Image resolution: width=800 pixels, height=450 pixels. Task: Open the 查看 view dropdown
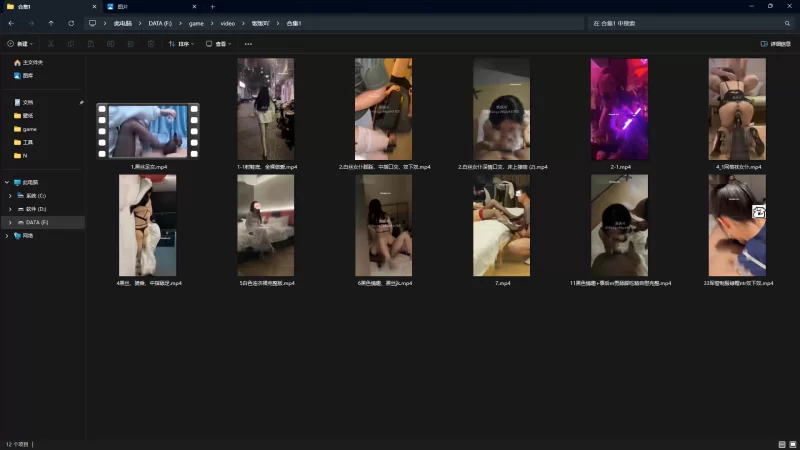(x=218, y=44)
